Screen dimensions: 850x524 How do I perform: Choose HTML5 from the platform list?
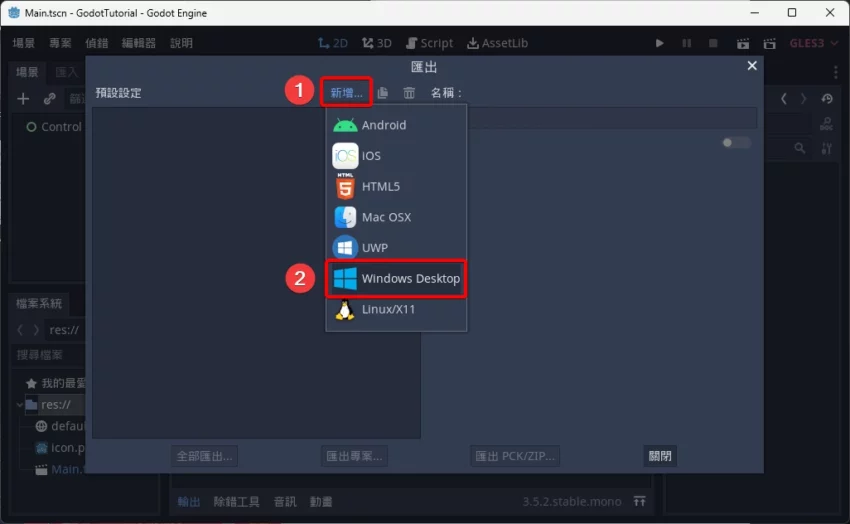tap(396, 186)
